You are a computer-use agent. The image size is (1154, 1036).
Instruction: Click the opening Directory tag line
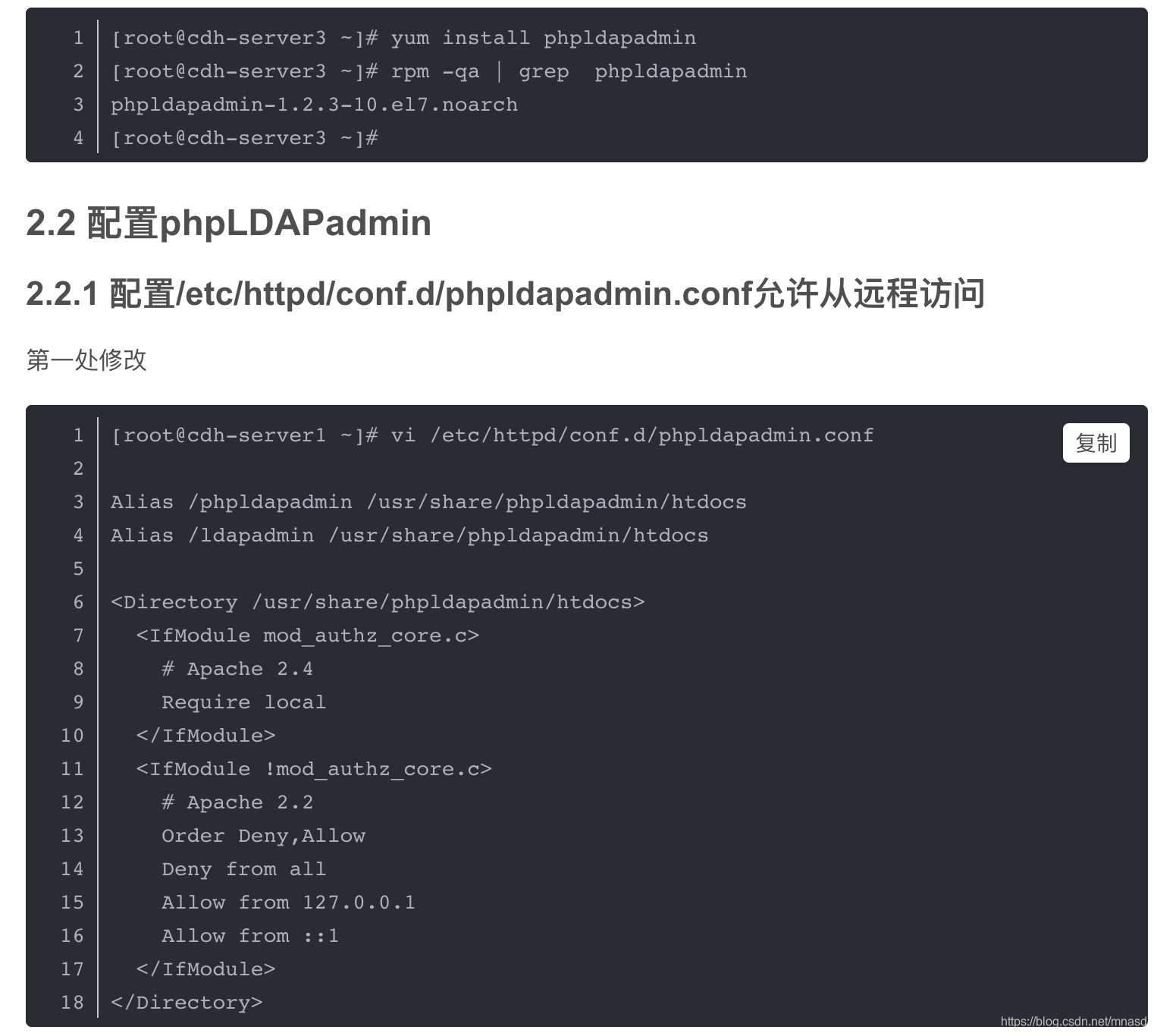pyautogui.click(x=378, y=602)
